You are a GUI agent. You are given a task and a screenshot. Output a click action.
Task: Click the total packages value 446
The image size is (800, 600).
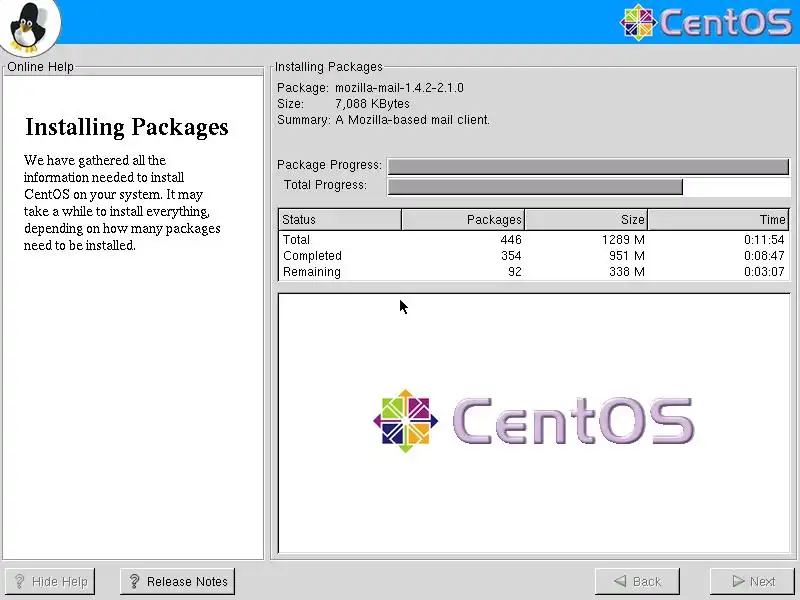(511, 239)
